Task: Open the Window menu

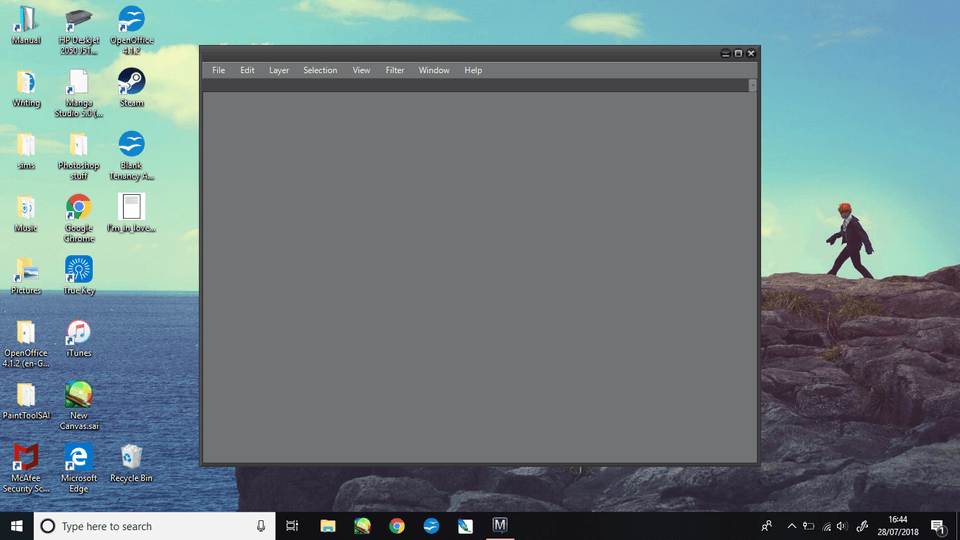Action: 434,70
